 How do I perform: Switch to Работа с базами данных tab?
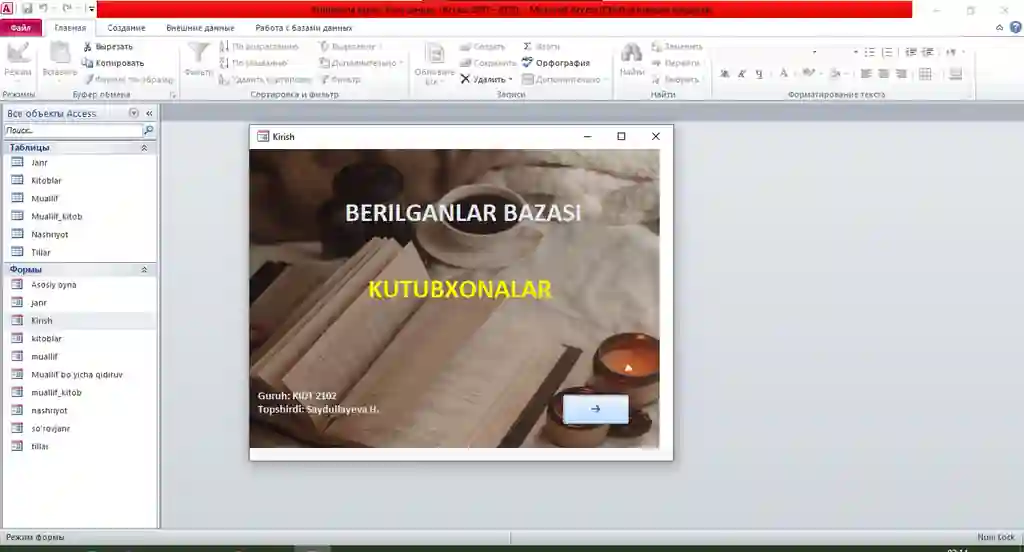coord(304,27)
